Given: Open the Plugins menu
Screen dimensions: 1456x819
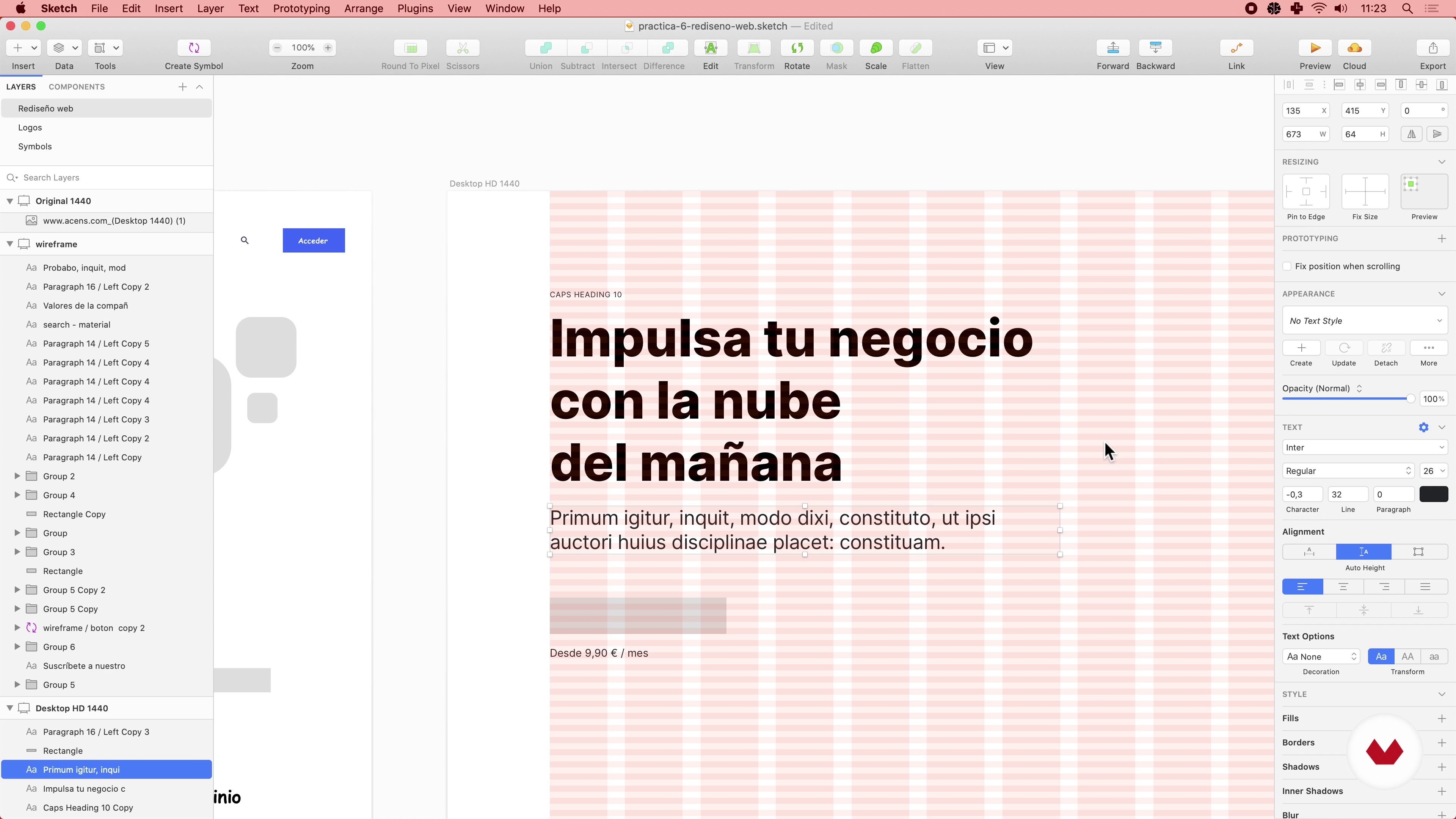Looking at the screenshot, I should [415, 8].
